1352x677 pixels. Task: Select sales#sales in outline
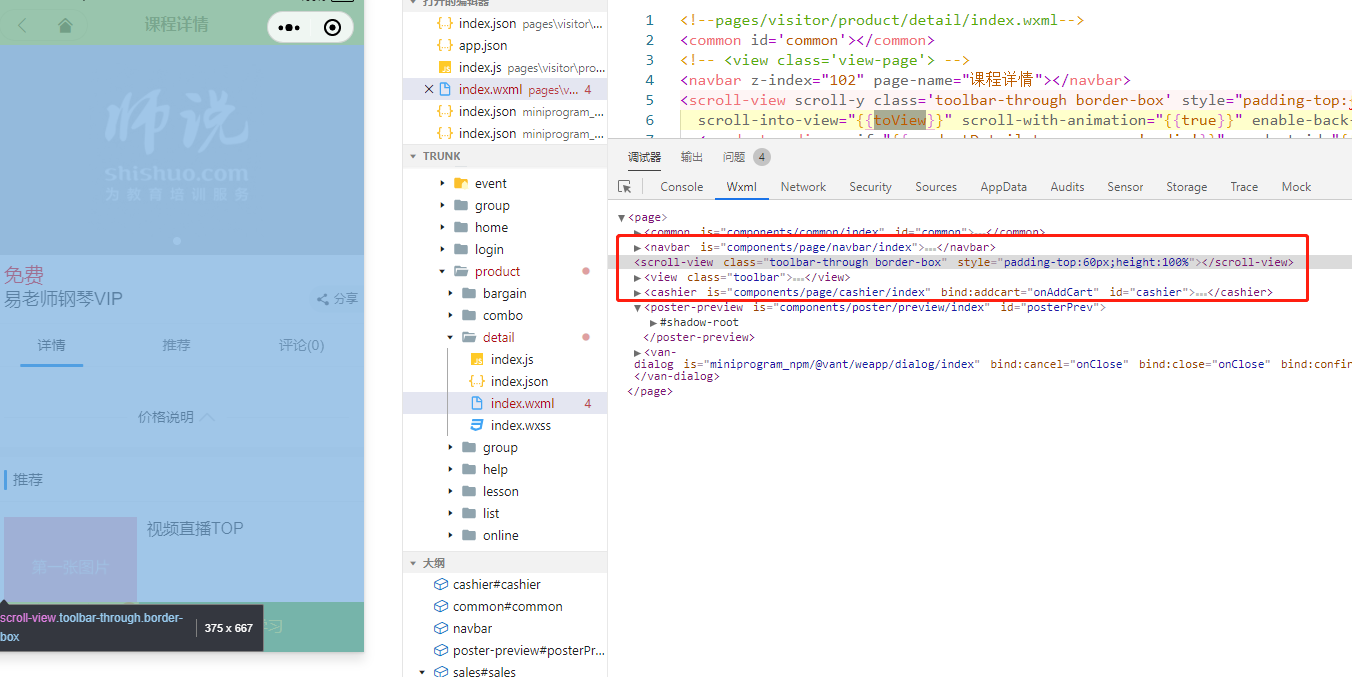pyautogui.click(x=484, y=672)
